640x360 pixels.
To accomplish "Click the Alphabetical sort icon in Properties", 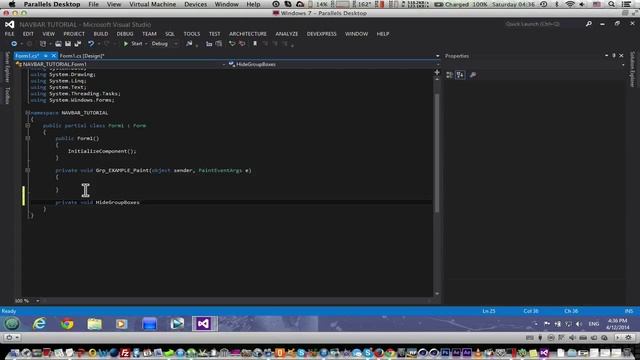I will 460,75.
